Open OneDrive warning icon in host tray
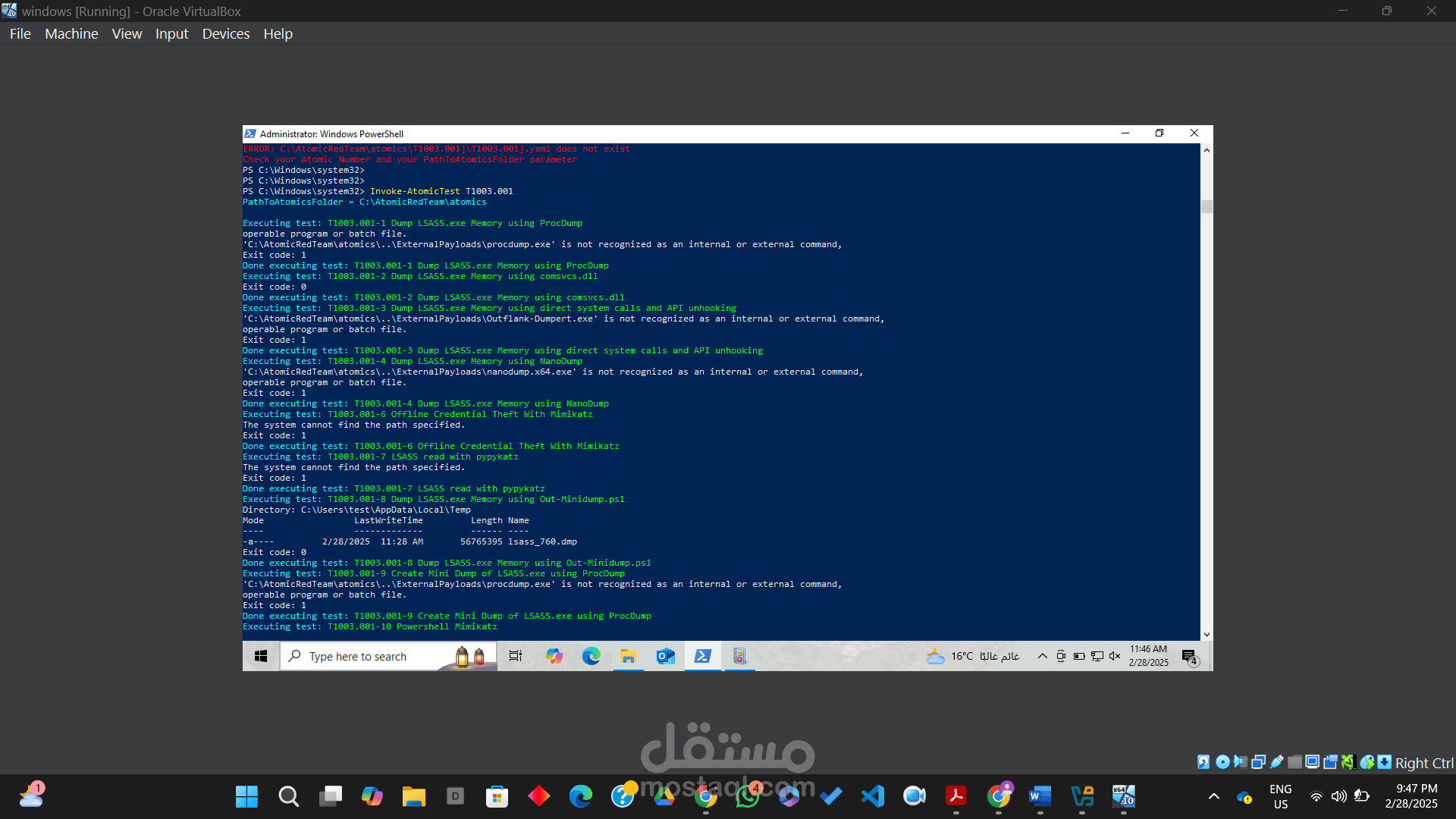Viewport: 1456px width, 819px height. (1244, 796)
